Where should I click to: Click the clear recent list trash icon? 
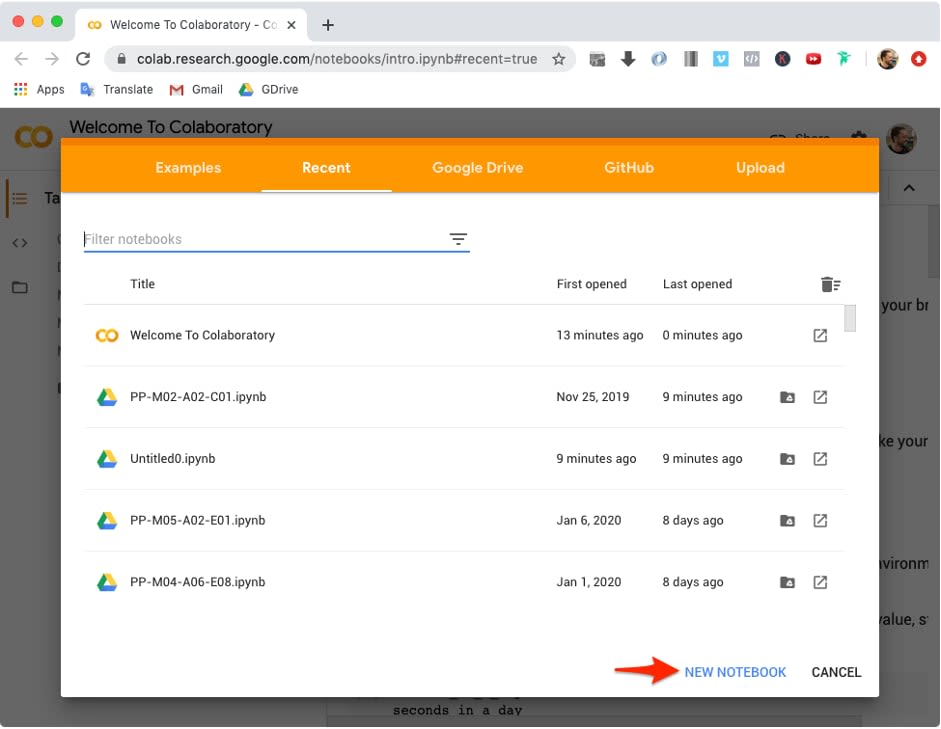click(x=831, y=284)
